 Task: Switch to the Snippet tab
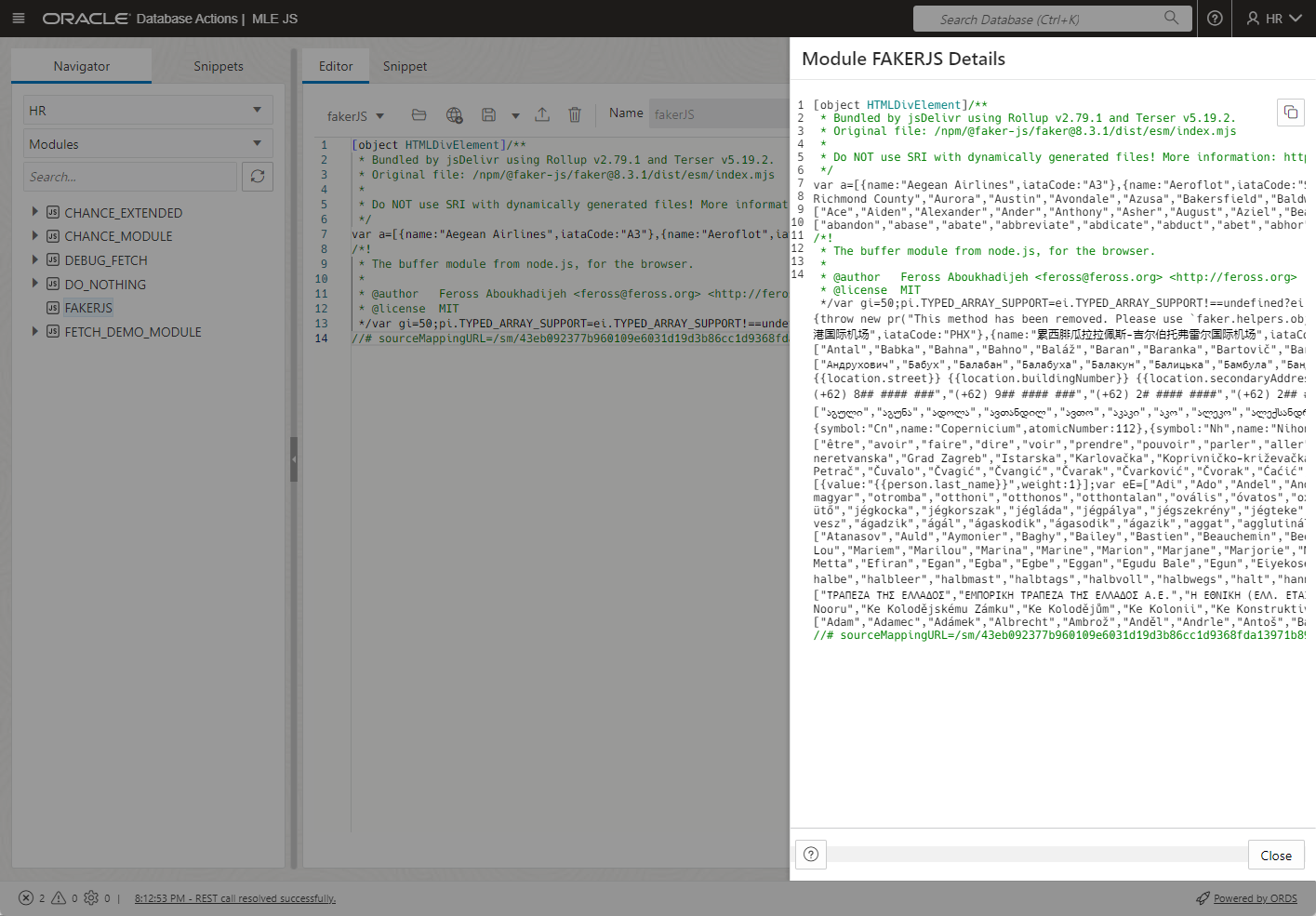pyautogui.click(x=405, y=66)
